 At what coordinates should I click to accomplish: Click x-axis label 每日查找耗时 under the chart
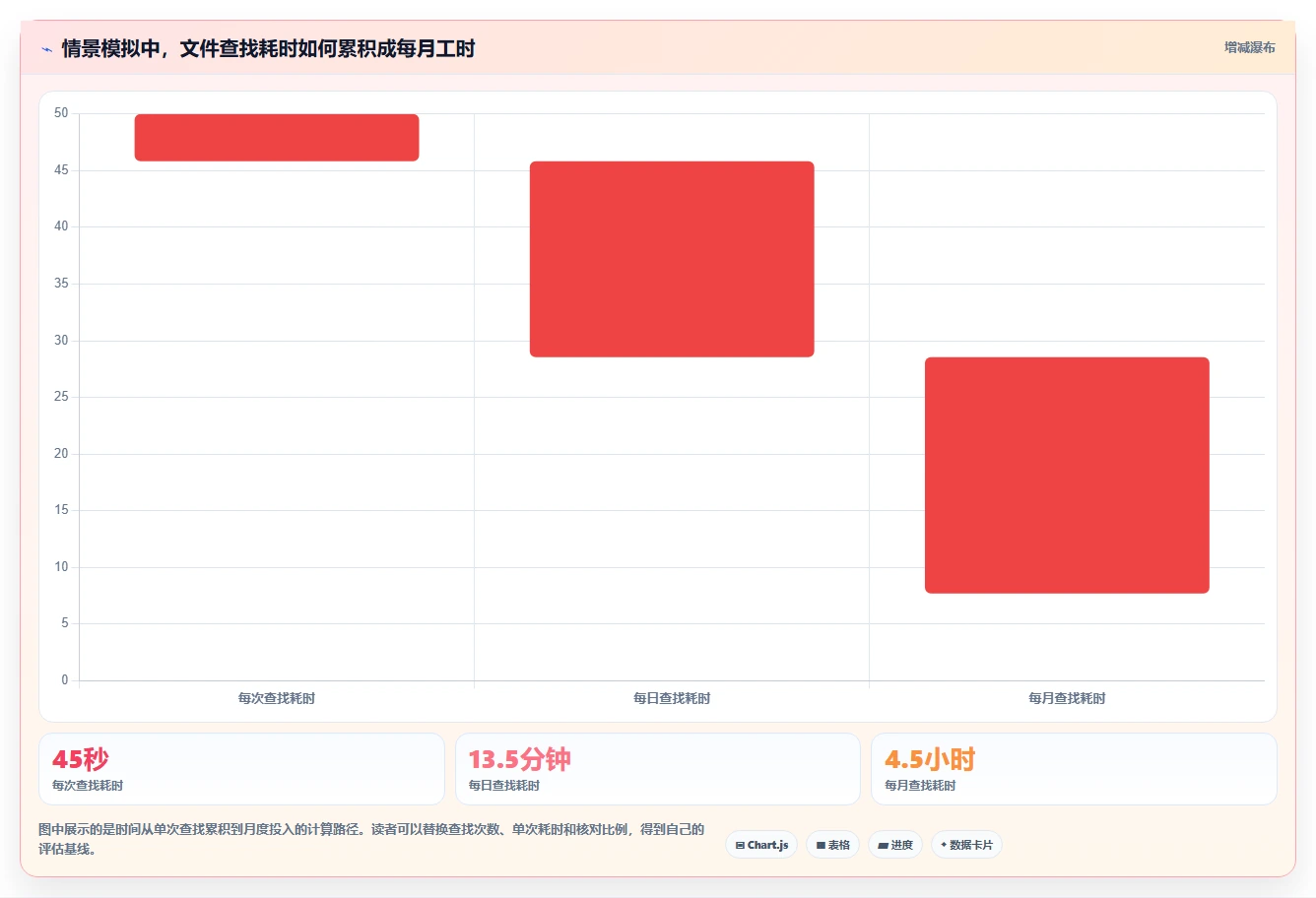point(672,698)
